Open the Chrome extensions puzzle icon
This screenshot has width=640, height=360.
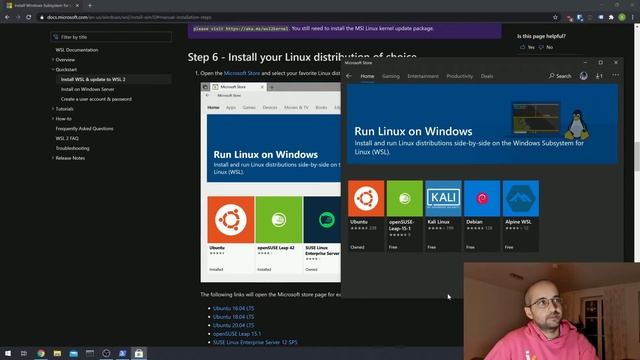[611, 17]
